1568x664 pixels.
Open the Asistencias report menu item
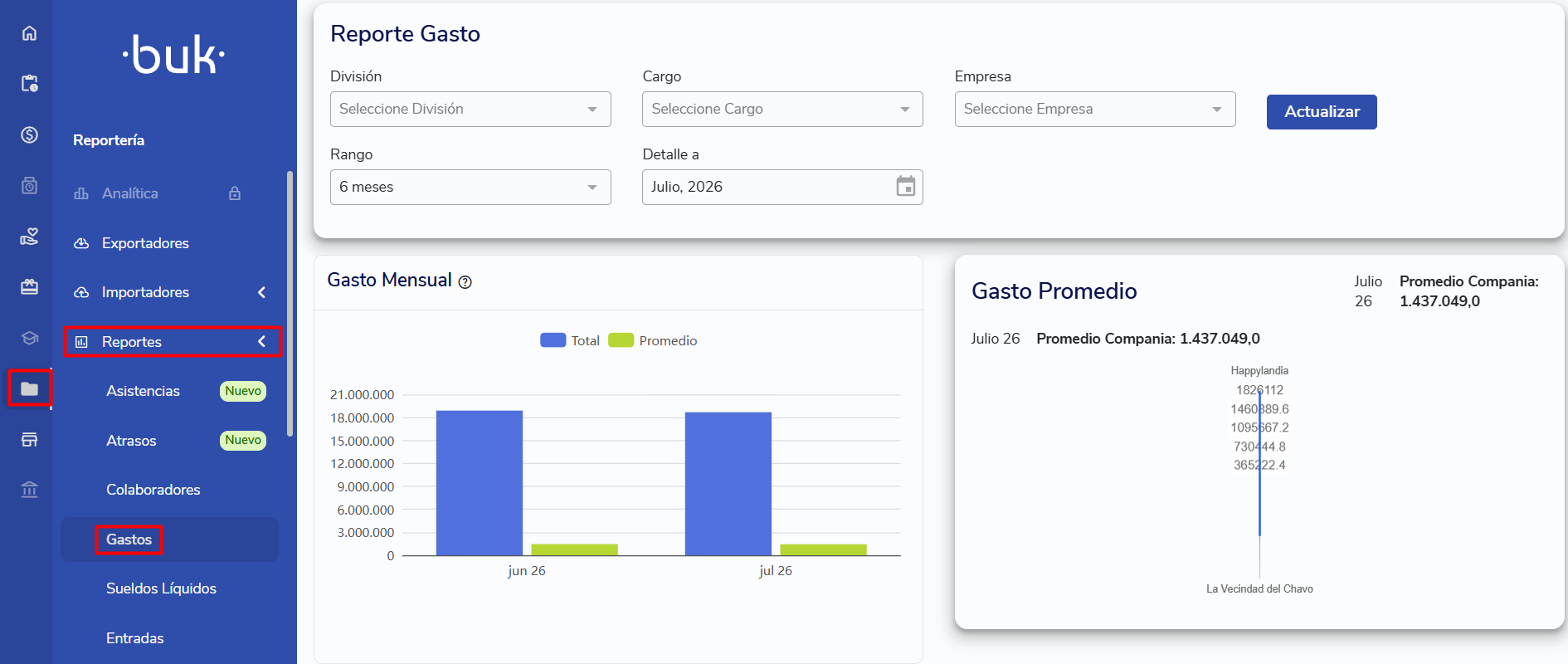click(x=143, y=391)
